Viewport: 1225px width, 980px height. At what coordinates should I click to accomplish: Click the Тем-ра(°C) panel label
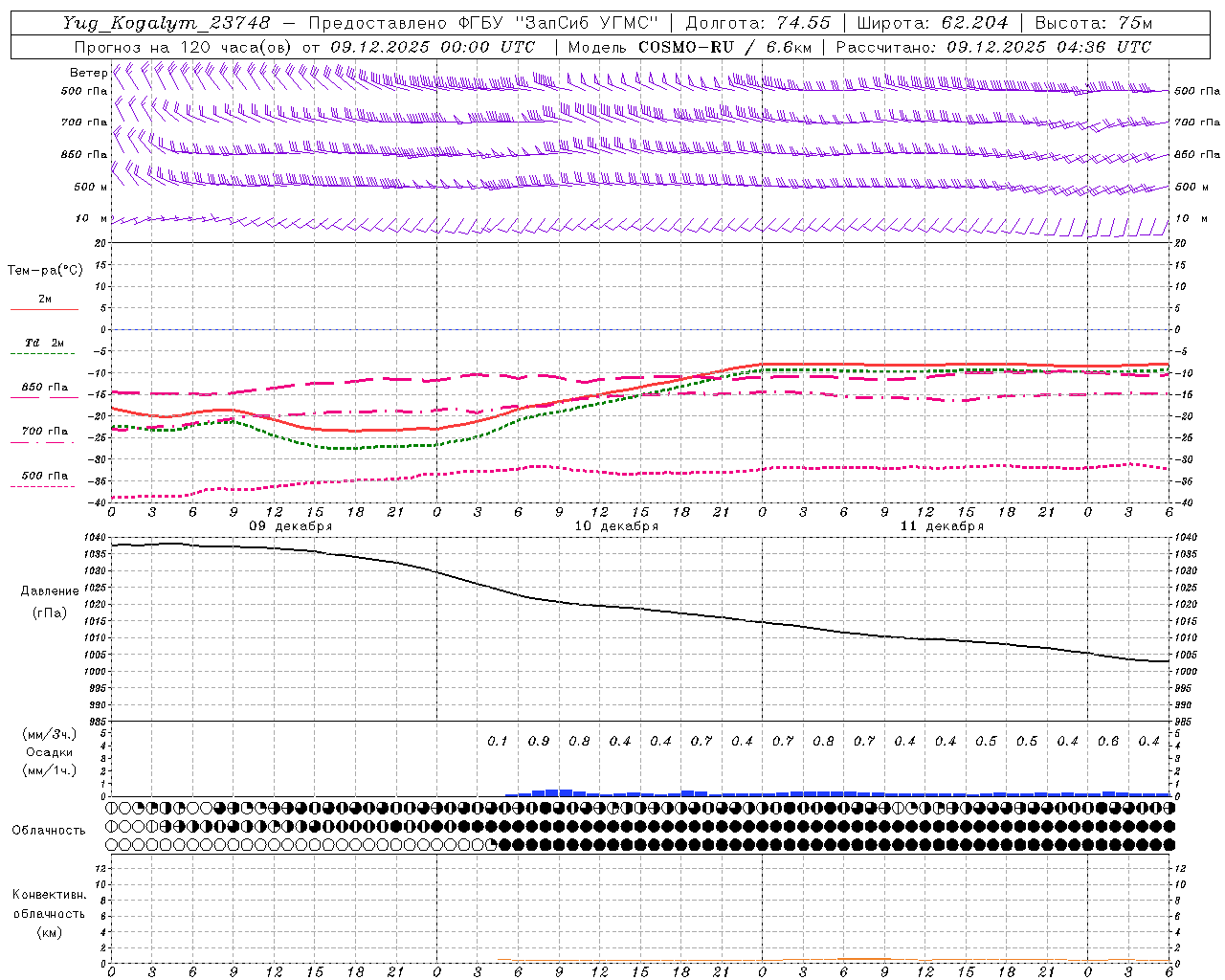point(45,271)
